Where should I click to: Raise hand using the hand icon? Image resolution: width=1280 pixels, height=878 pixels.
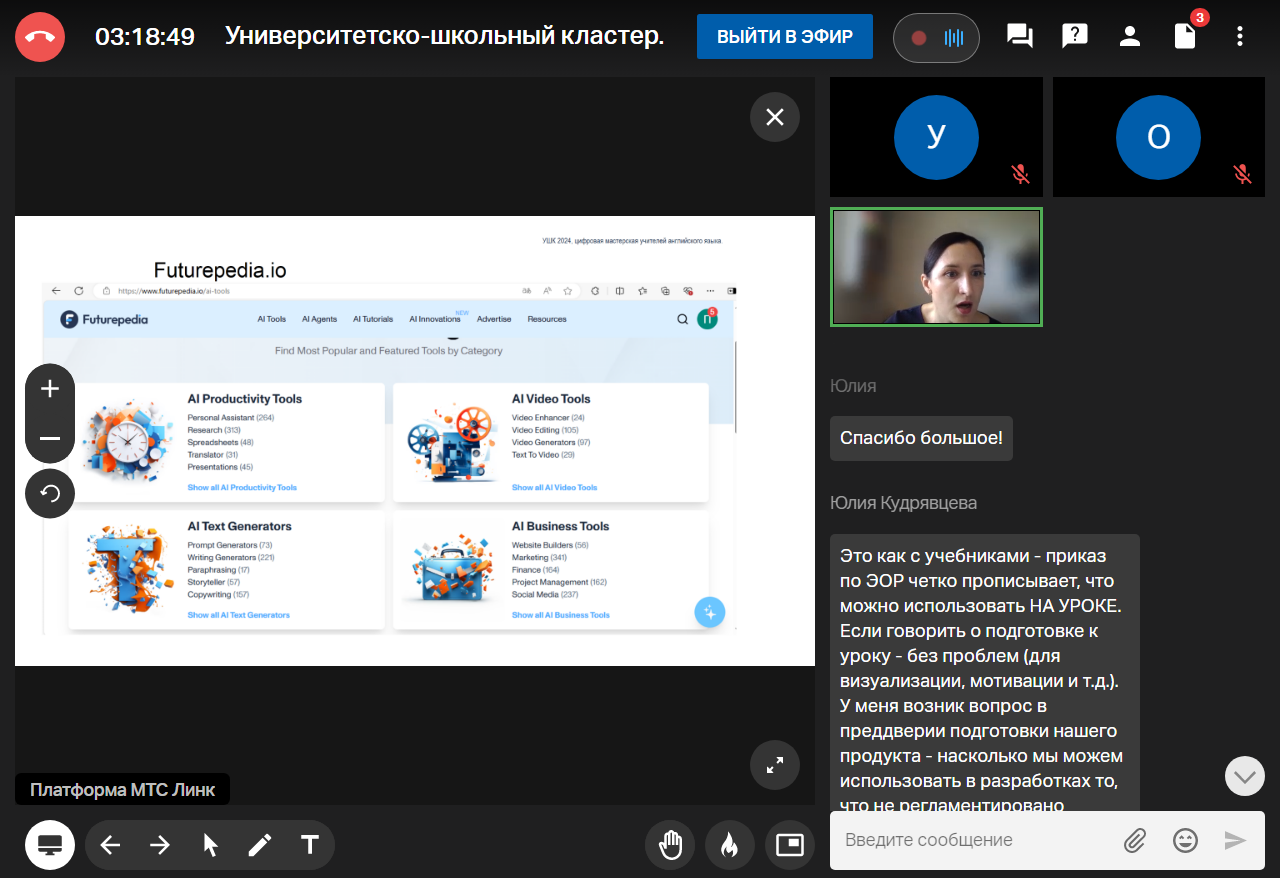(x=670, y=845)
